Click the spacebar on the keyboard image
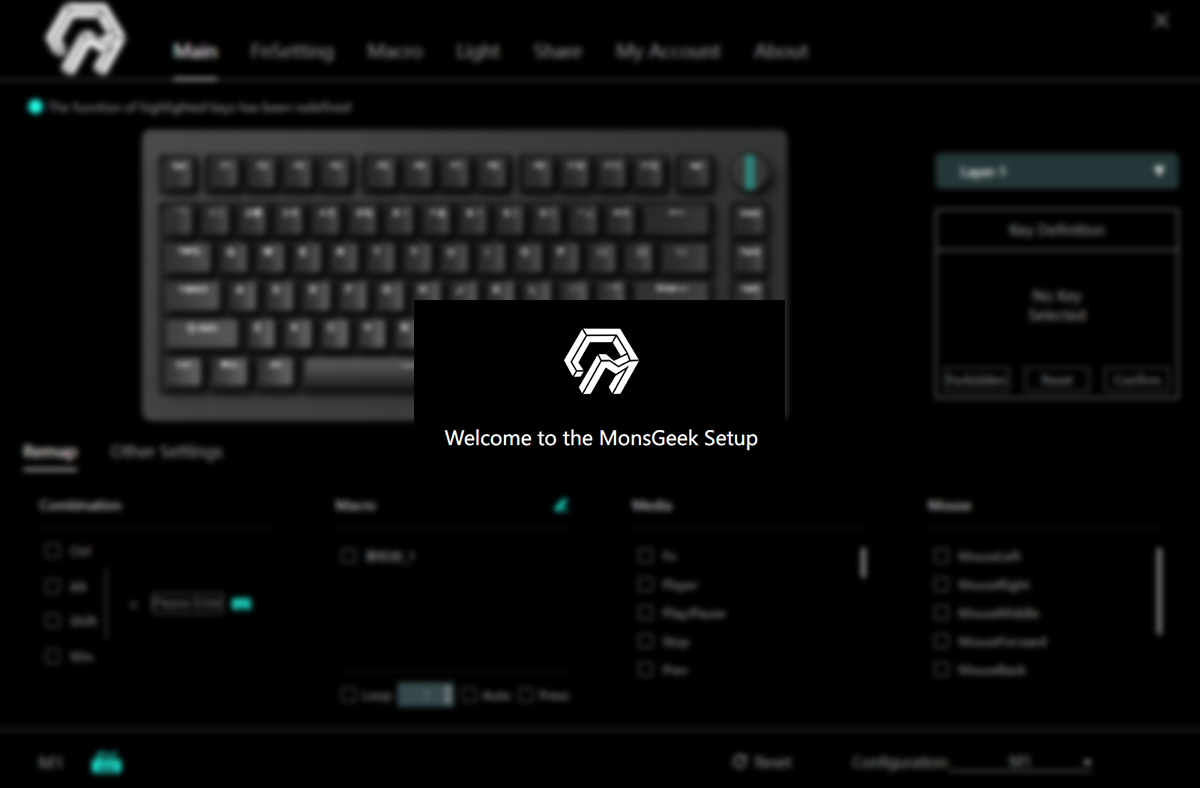 (359, 372)
